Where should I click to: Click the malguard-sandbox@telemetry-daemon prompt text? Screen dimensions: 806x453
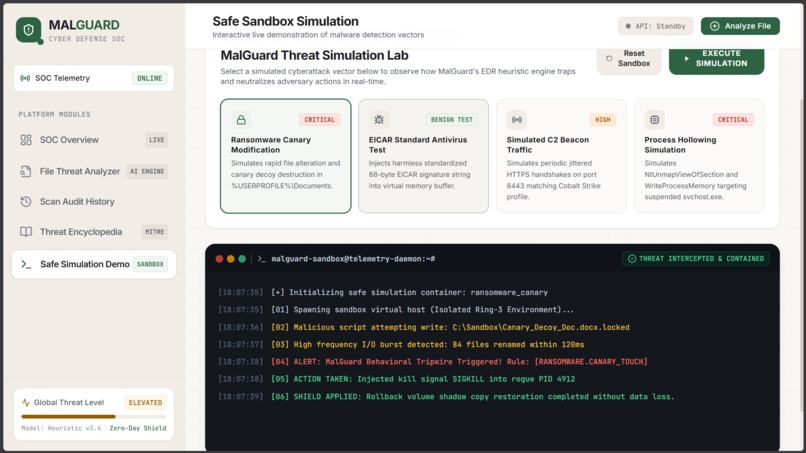point(353,259)
